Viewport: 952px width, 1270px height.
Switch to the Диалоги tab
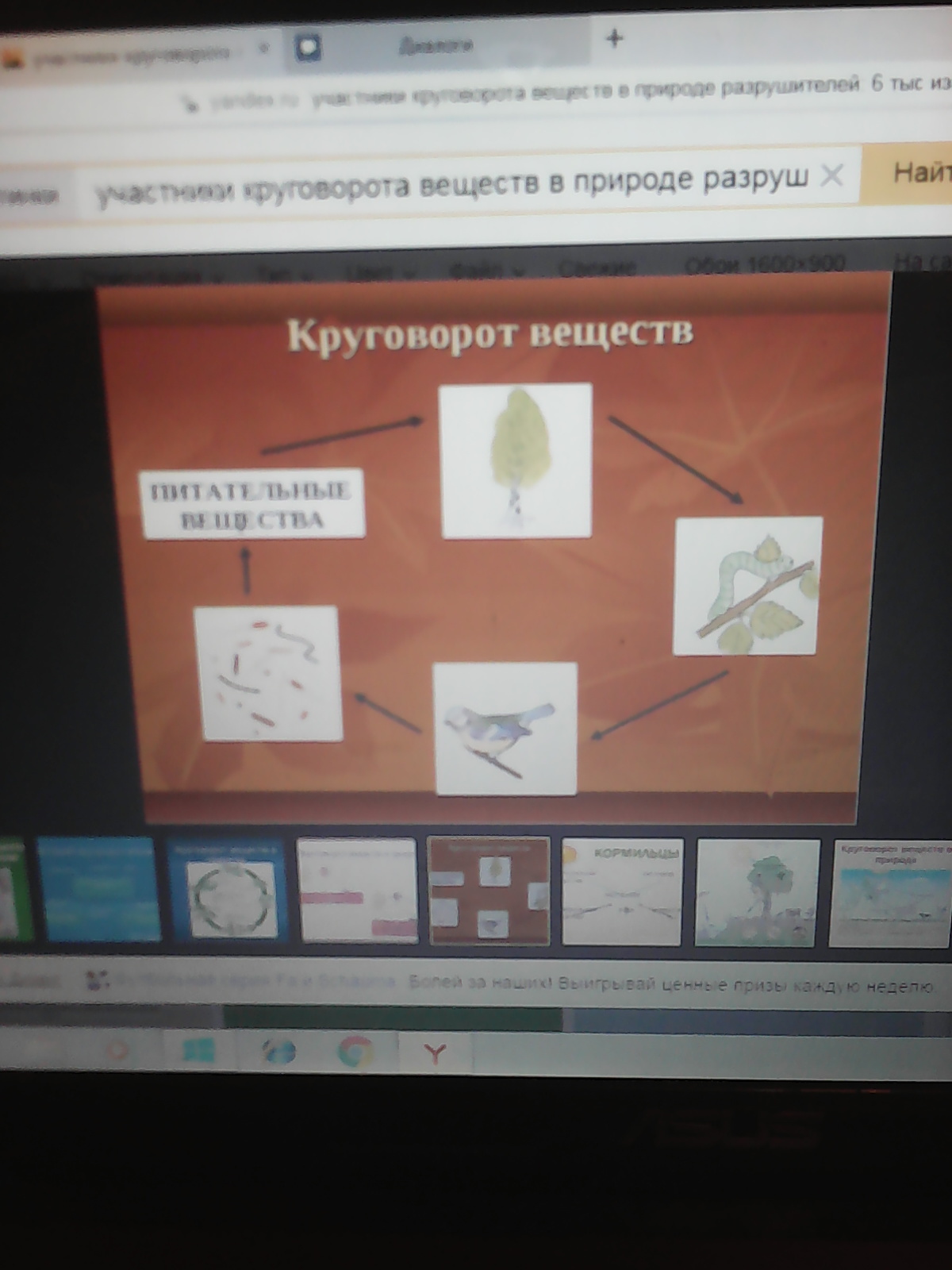(435, 46)
